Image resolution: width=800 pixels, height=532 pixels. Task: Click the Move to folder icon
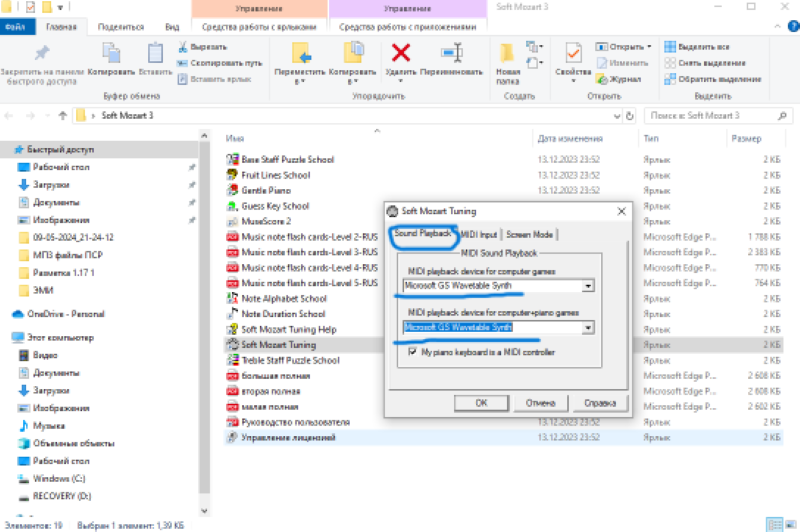pos(301,53)
